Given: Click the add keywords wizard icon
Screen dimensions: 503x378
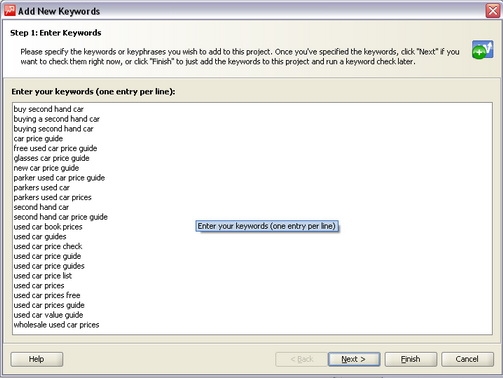Looking at the screenshot, I should (x=482, y=49).
